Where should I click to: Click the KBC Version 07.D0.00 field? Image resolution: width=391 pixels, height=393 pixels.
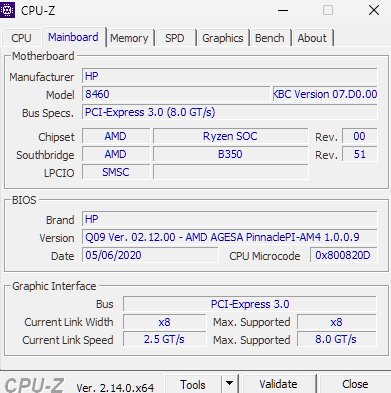coord(325,94)
